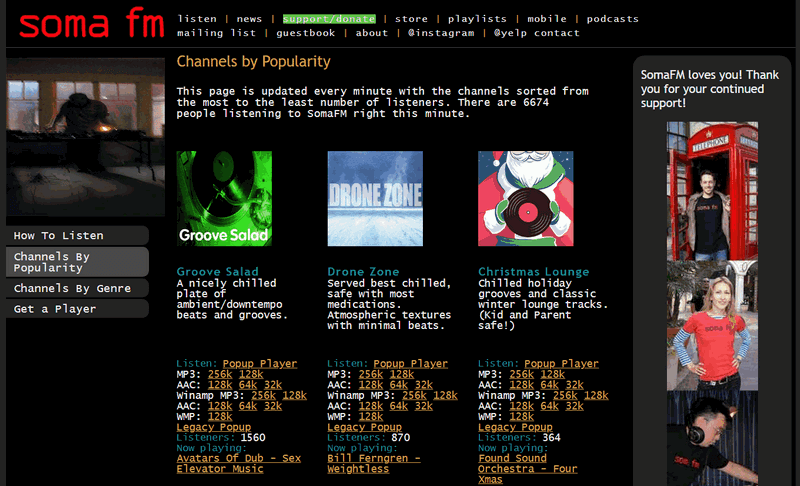Play Christmas Lounge Winamp MP3 256k
800x486 pixels.
pos(565,396)
